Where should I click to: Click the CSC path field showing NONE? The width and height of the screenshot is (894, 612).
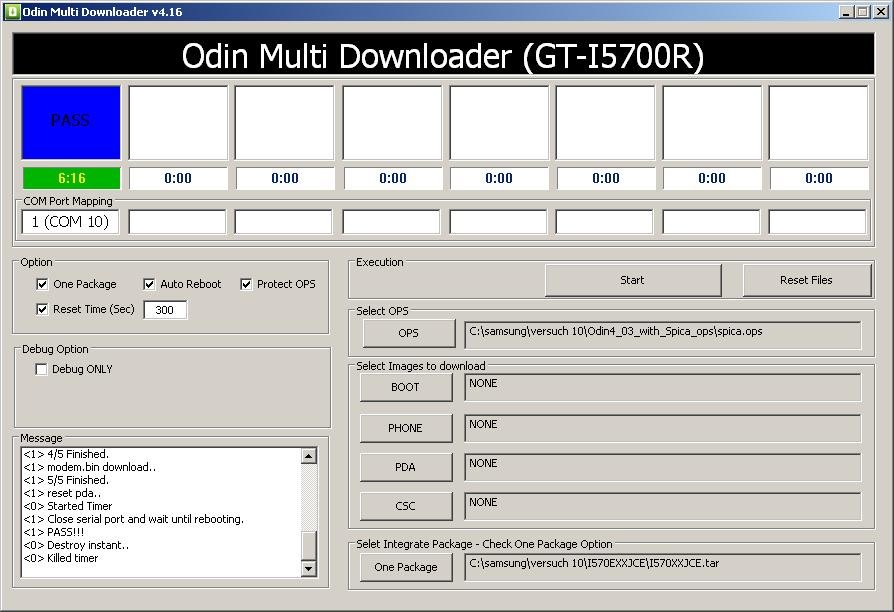(x=663, y=506)
